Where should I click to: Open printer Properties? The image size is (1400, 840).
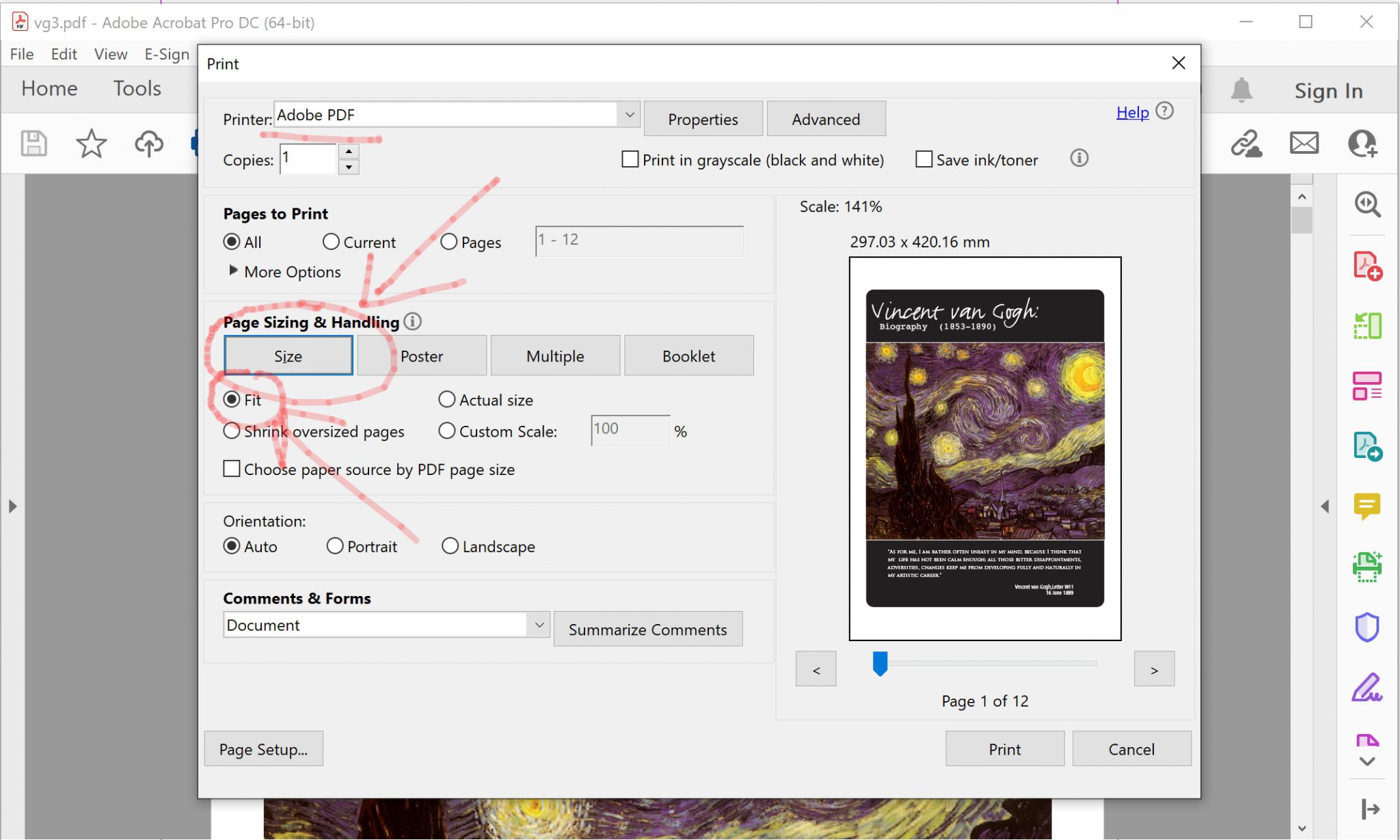tap(703, 118)
